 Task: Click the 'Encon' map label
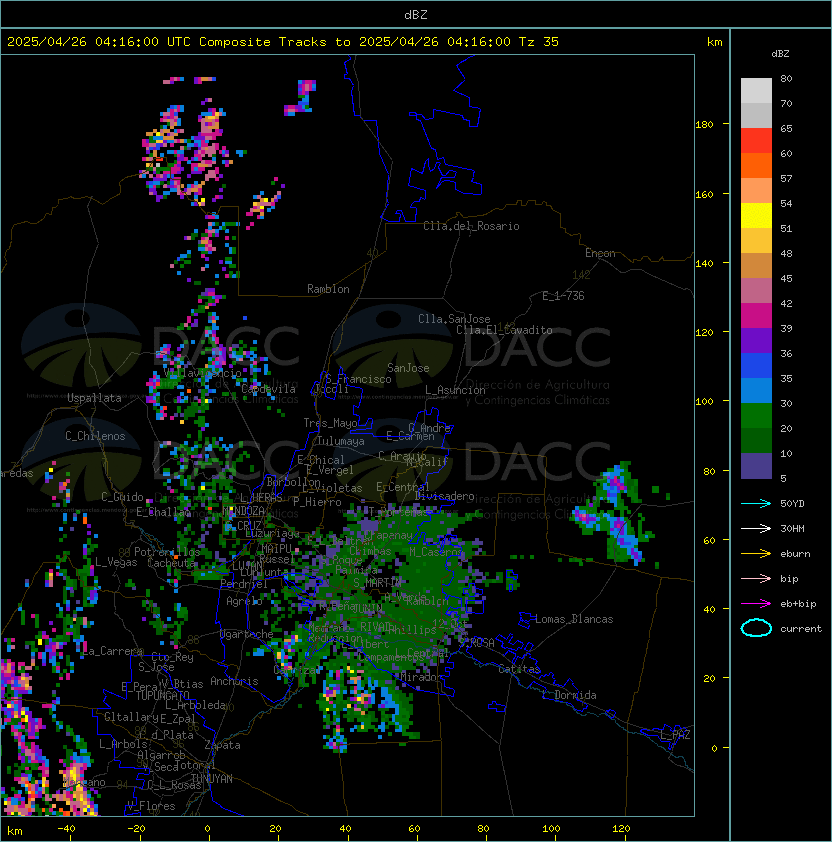tap(600, 253)
